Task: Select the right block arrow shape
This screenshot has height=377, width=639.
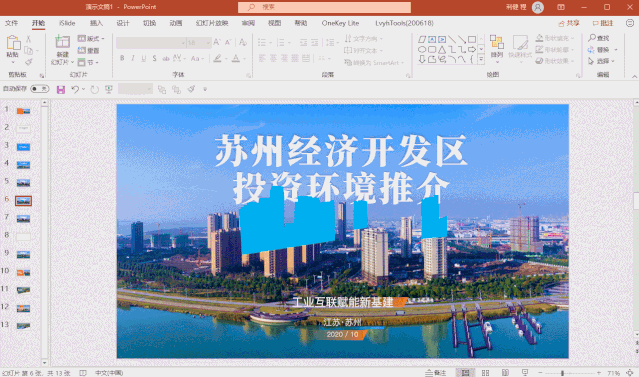Action: (x=472, y=49)
